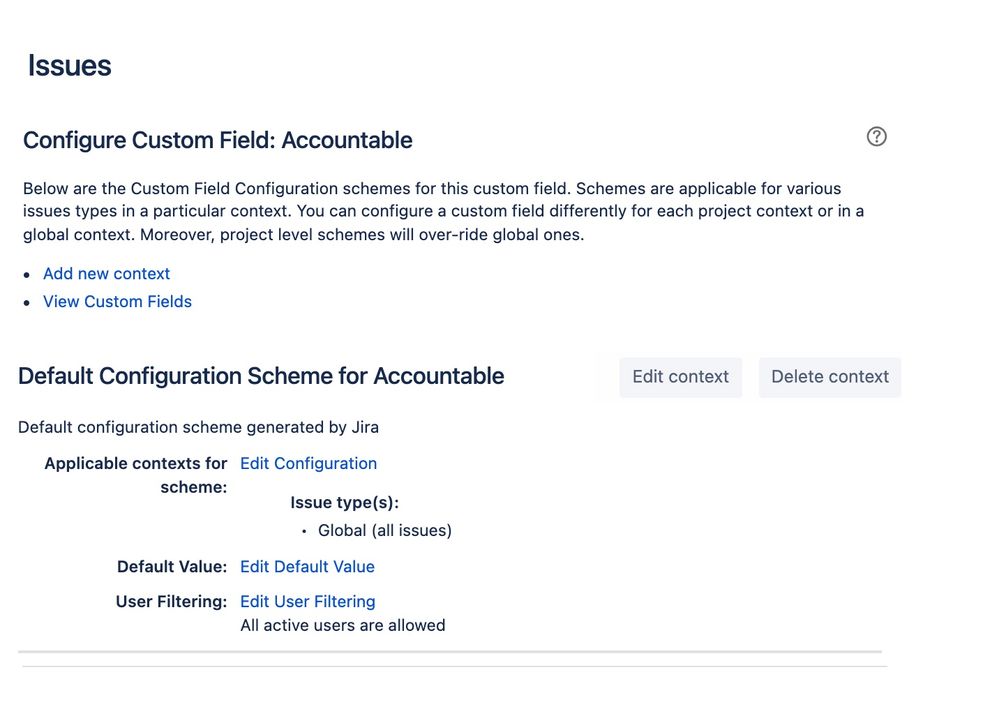Click 'Default configuration scheme generated by Jira' description
Image resolution: width=999 pixels, height=726 pixels.
coord(198,428)
